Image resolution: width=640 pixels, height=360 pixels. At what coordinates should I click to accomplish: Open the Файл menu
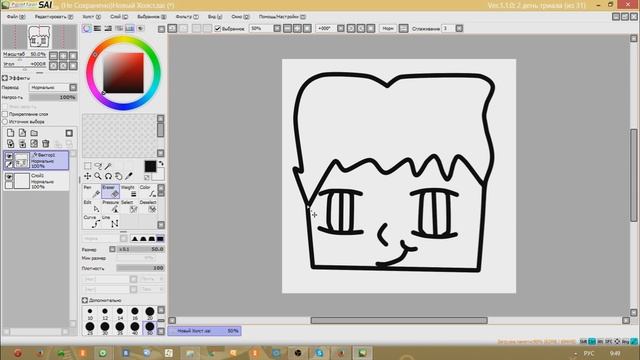16,17
